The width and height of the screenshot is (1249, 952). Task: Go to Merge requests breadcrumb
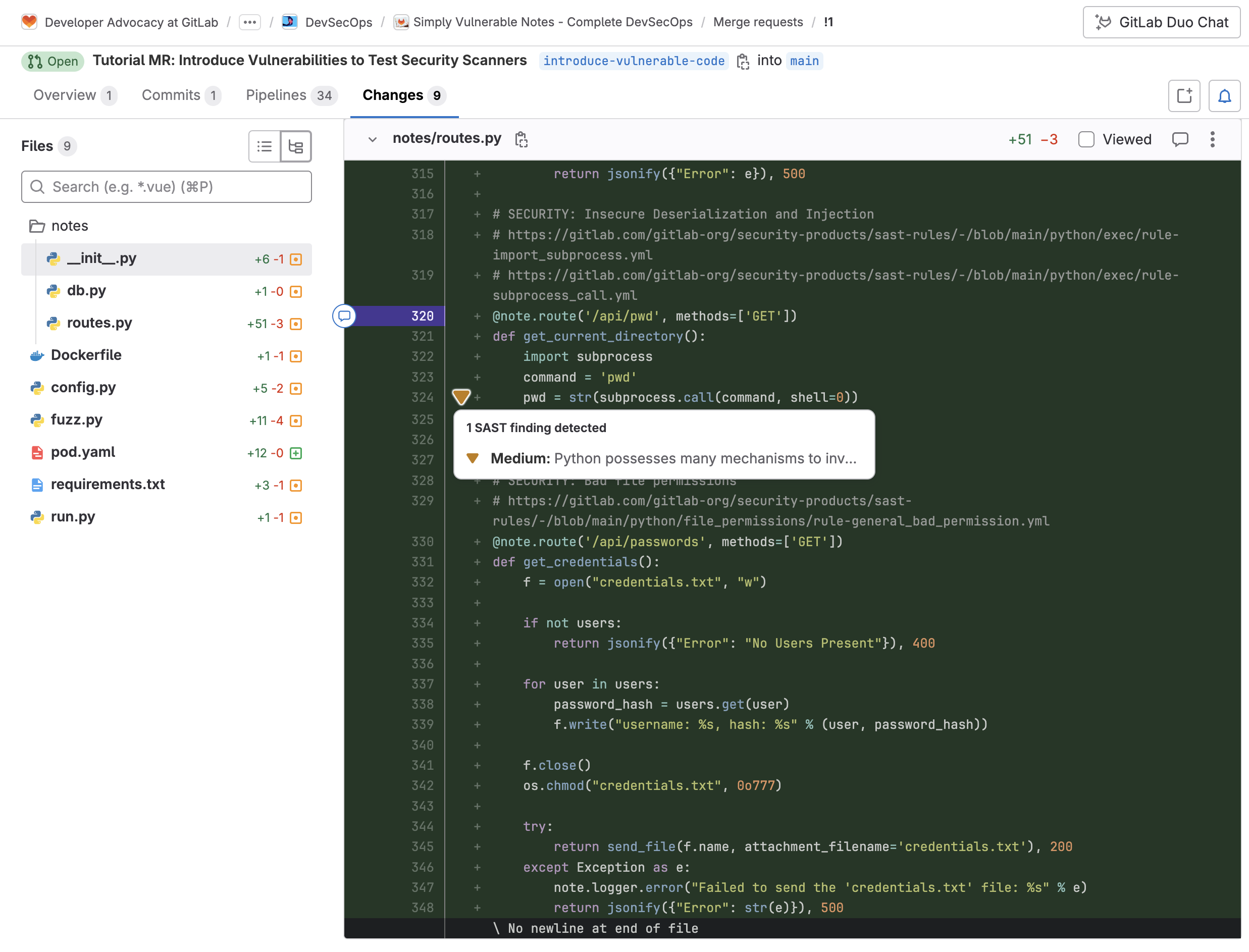pos(758,22)
